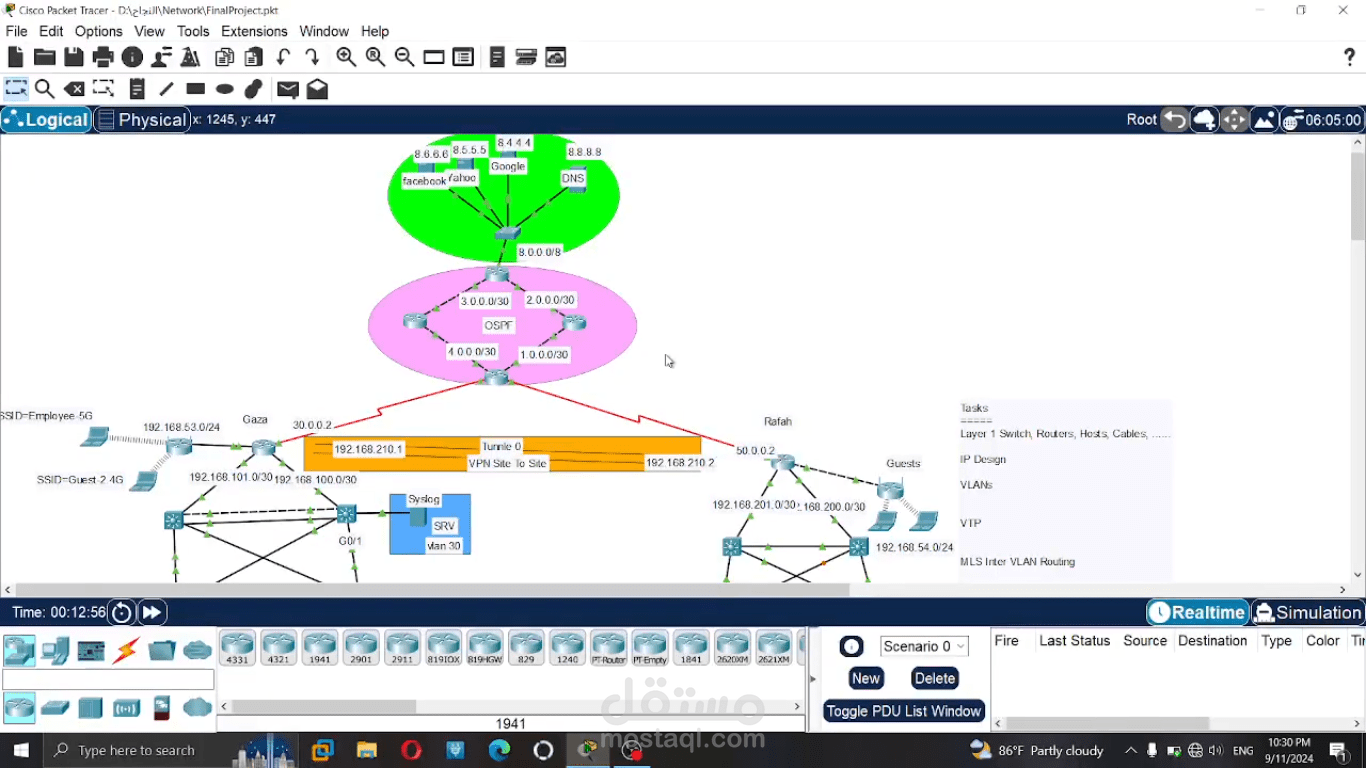This screenshot has width=1366, height=768.
Task: Fast forward time with double-arrow button
Action: tap(152, 613)
